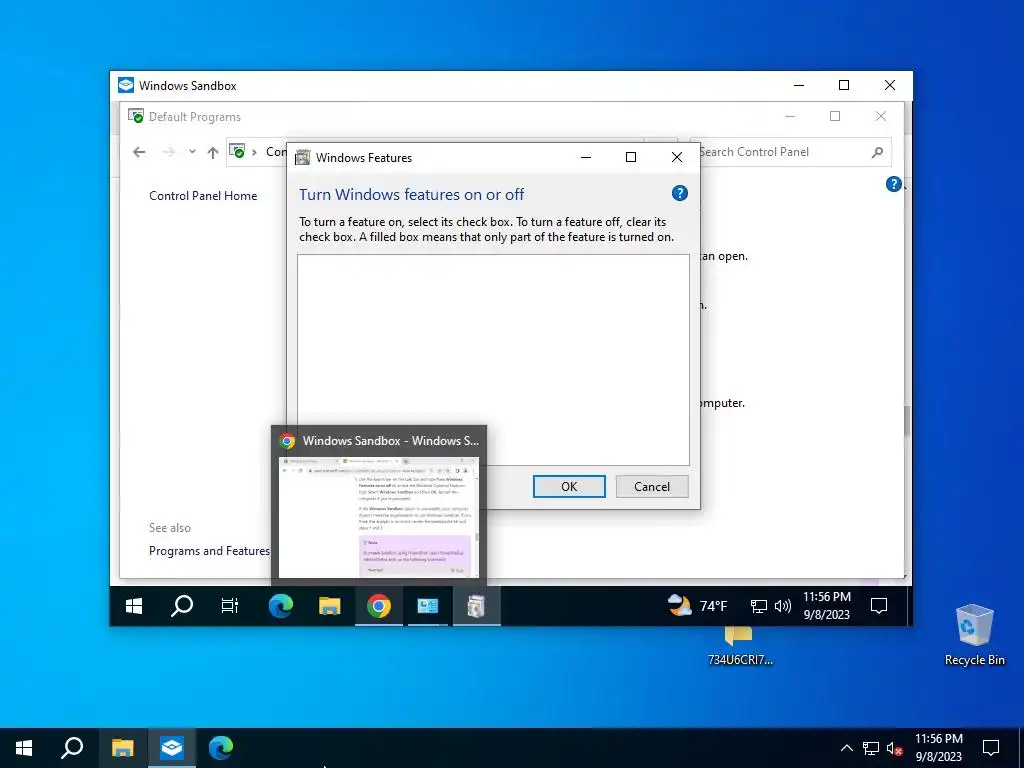Click the Windows Features title bar icon
This screenshot has width=1024, height=768.
tap(302, 157)
